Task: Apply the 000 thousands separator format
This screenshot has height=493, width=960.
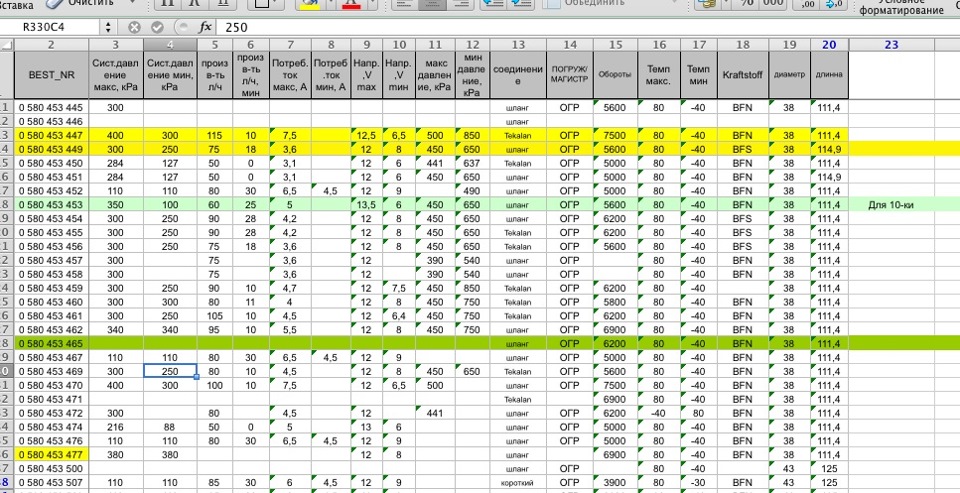Action: click(x=773, y=4)
